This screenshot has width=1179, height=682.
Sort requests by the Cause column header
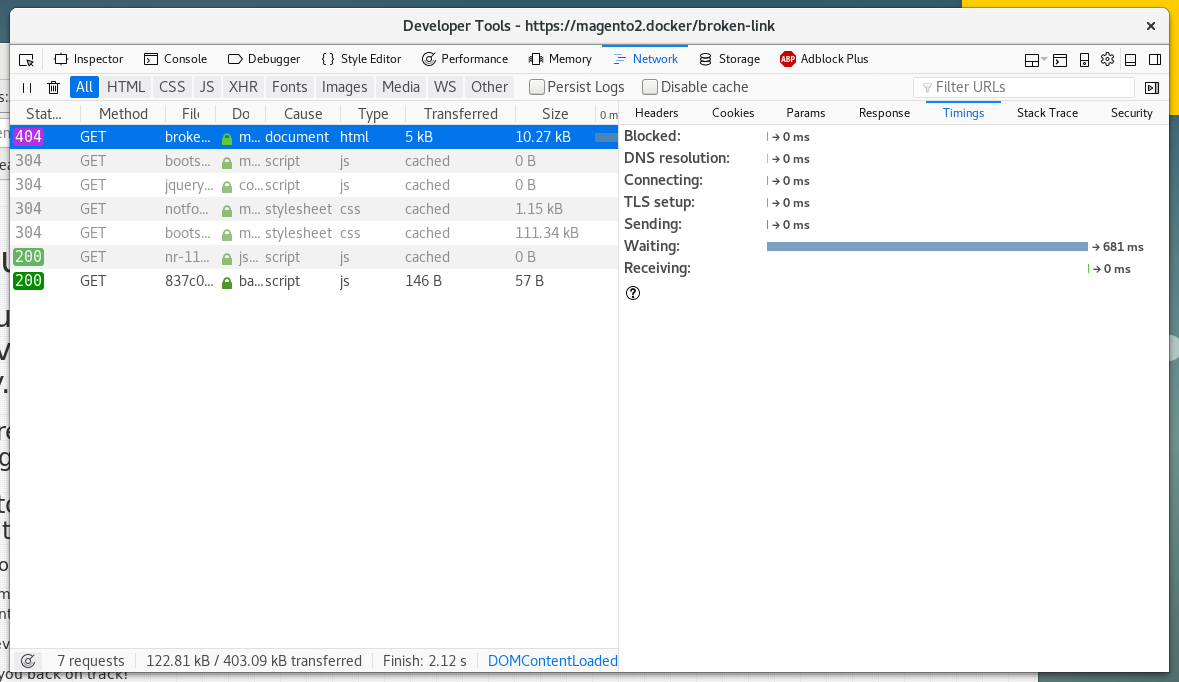click(x=303, y=114)
